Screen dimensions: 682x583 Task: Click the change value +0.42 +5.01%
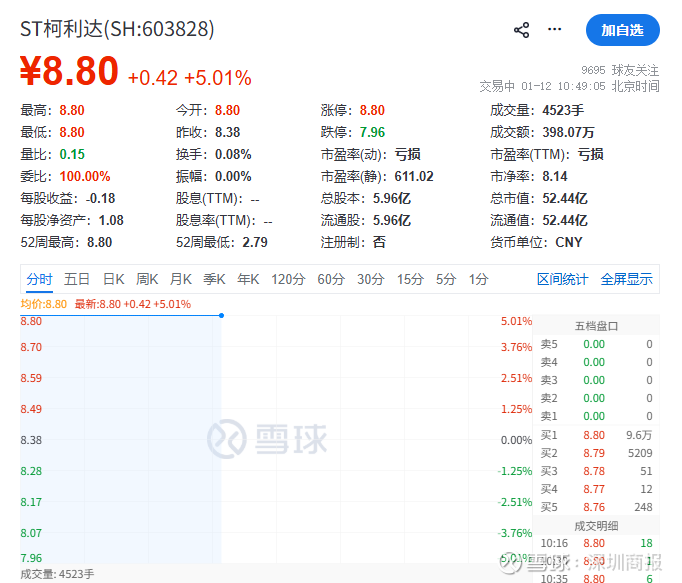tap(190, 78)
